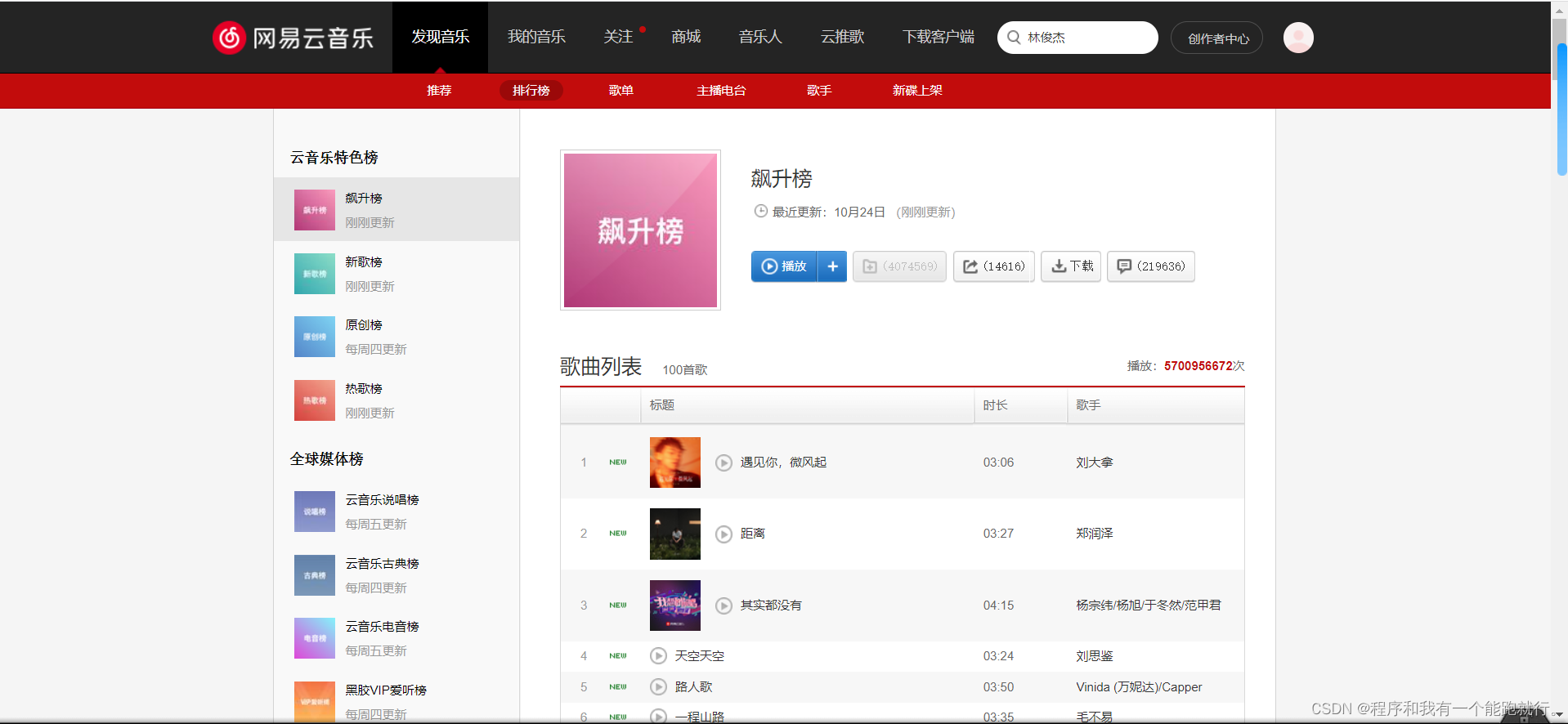Screen dimensions: 1568x724
Task: Open 黑胶VIP爱听榜 chart thumbnail
Action: click(315, 701)
